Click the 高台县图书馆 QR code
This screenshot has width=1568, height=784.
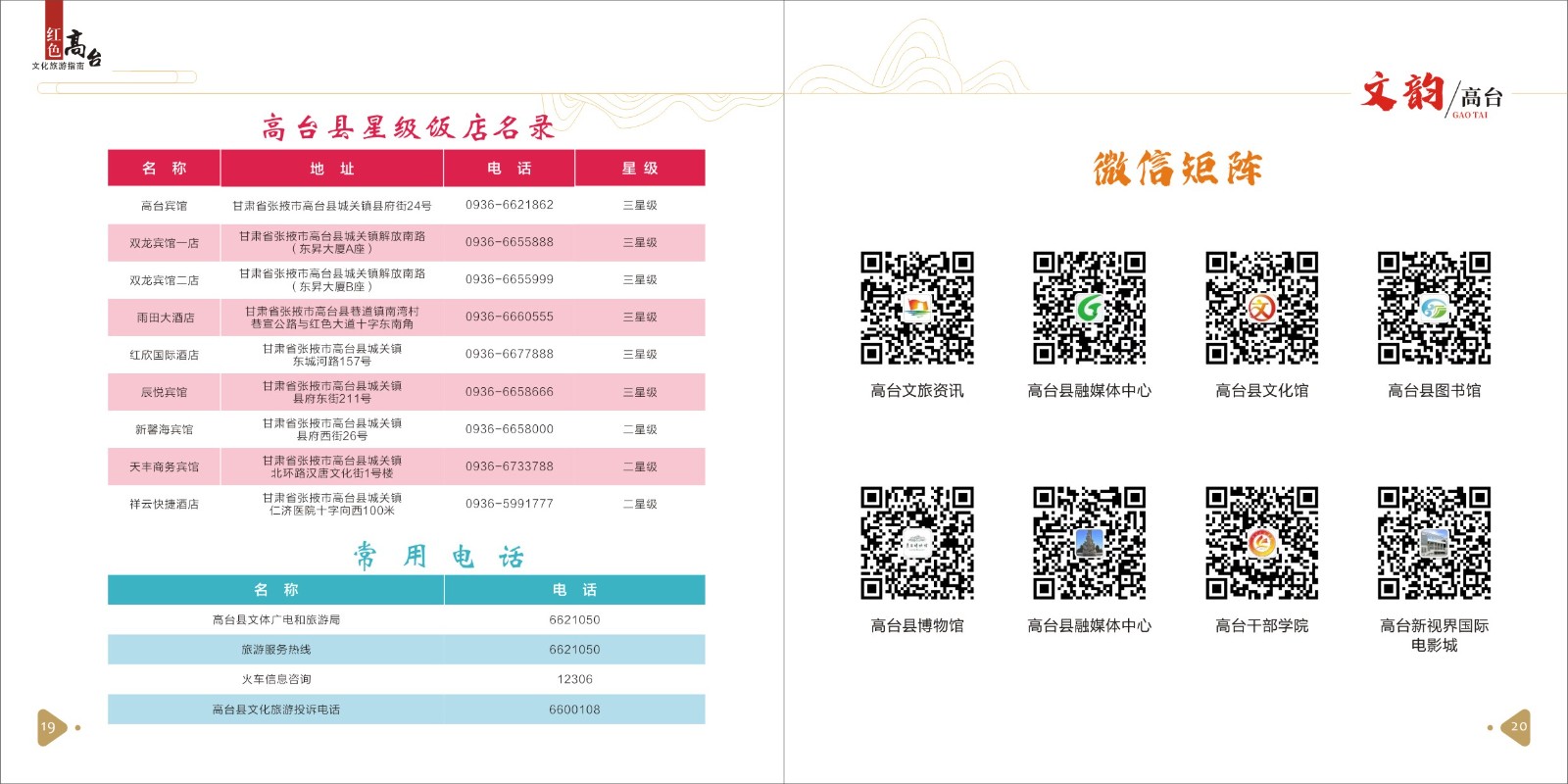coord(1435,308)
